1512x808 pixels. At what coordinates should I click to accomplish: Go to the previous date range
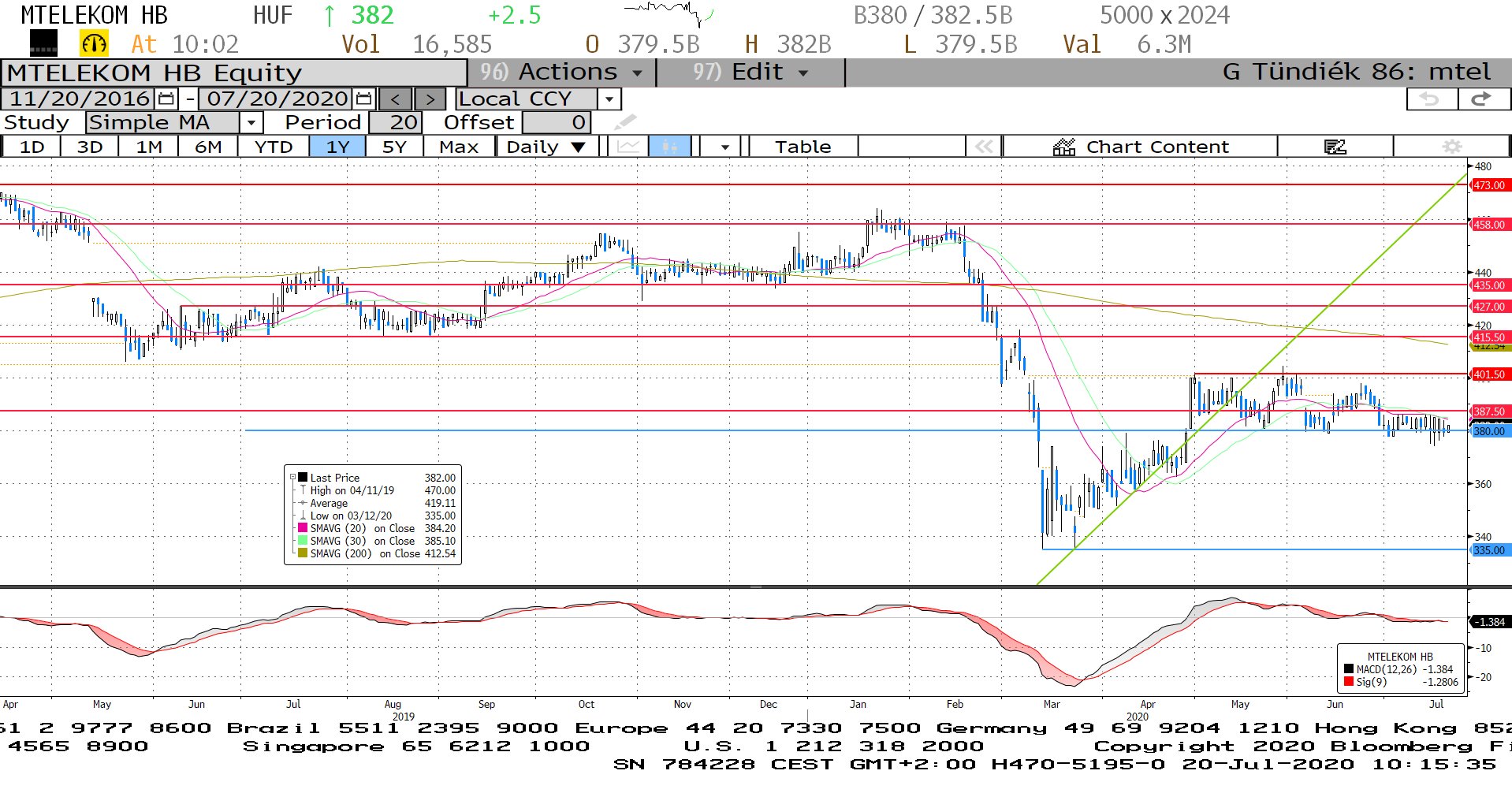tap(396, 99)
